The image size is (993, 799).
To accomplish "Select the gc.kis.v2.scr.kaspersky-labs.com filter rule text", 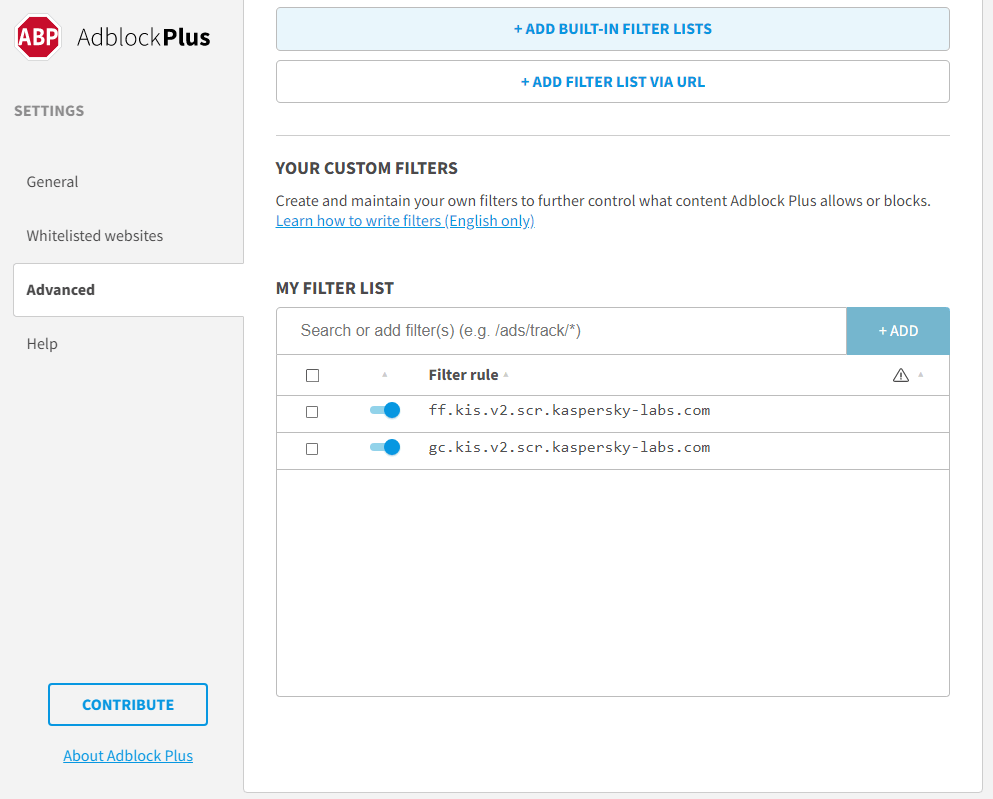I will coord(569,447).
